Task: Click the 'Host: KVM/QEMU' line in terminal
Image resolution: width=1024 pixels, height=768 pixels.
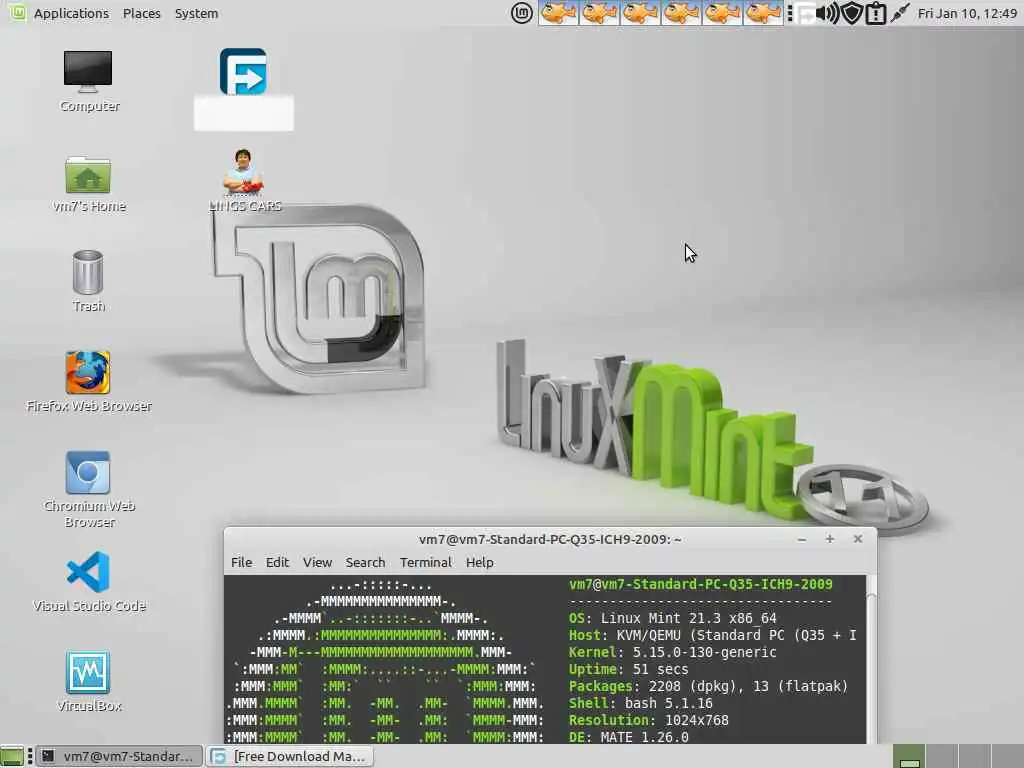Action: (x=712, y=635)
